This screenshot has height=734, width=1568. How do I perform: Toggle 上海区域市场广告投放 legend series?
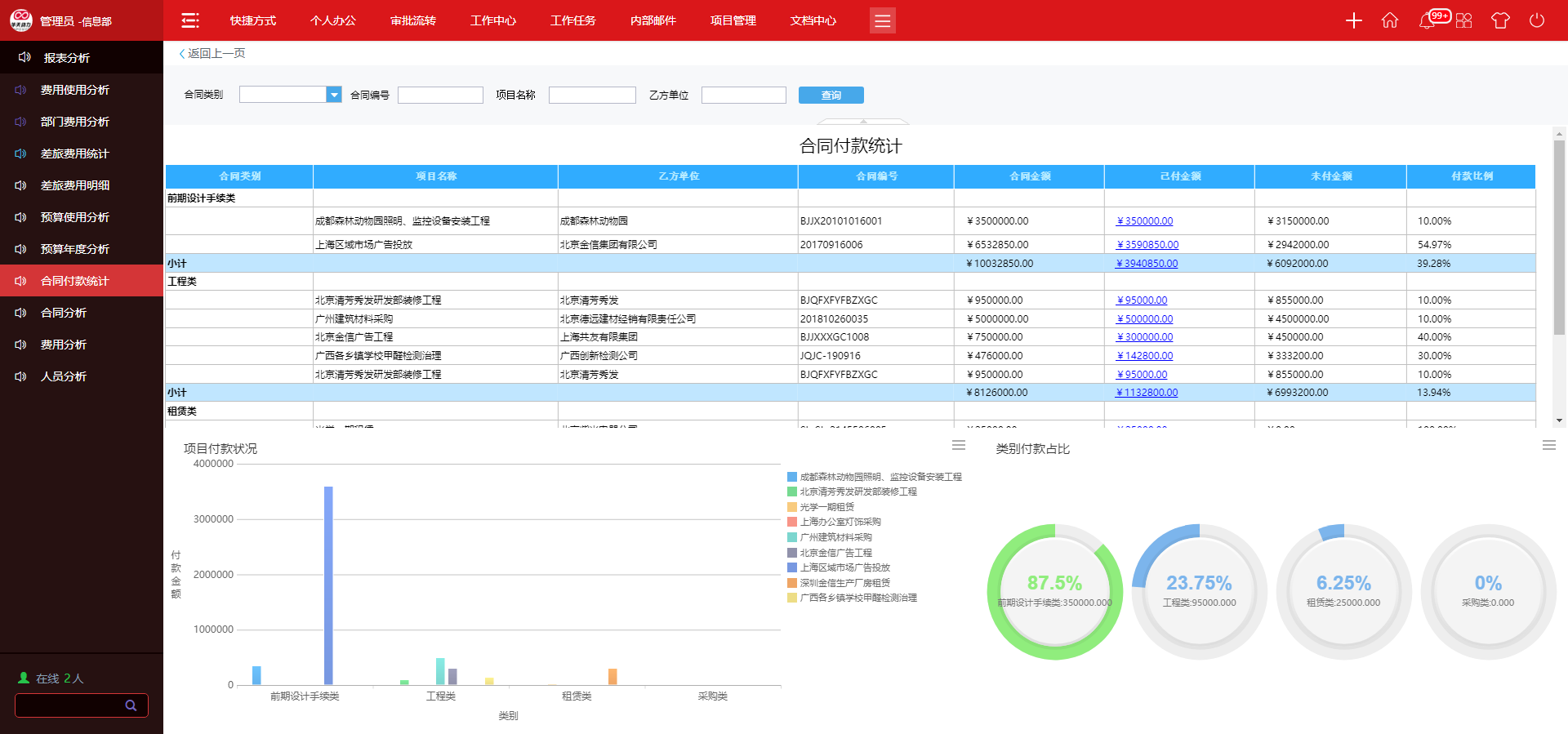(844, 567)
